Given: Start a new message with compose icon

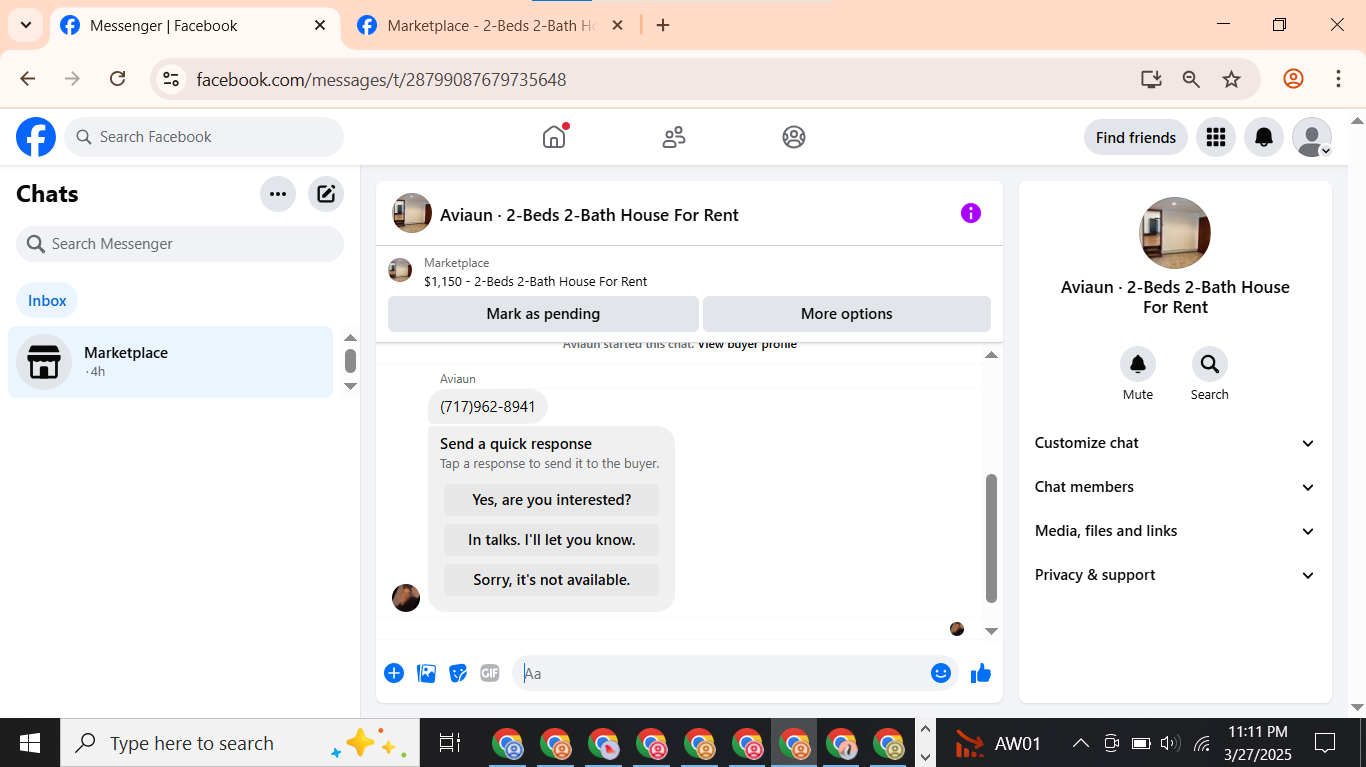Looking at the screenshot, I should tap(326, 194).
